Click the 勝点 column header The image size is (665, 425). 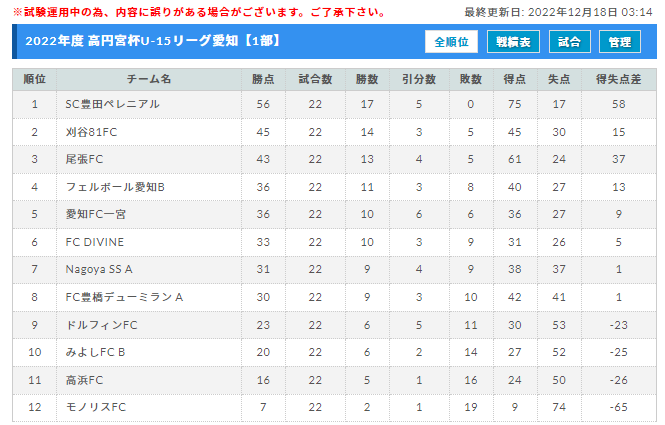263,79
